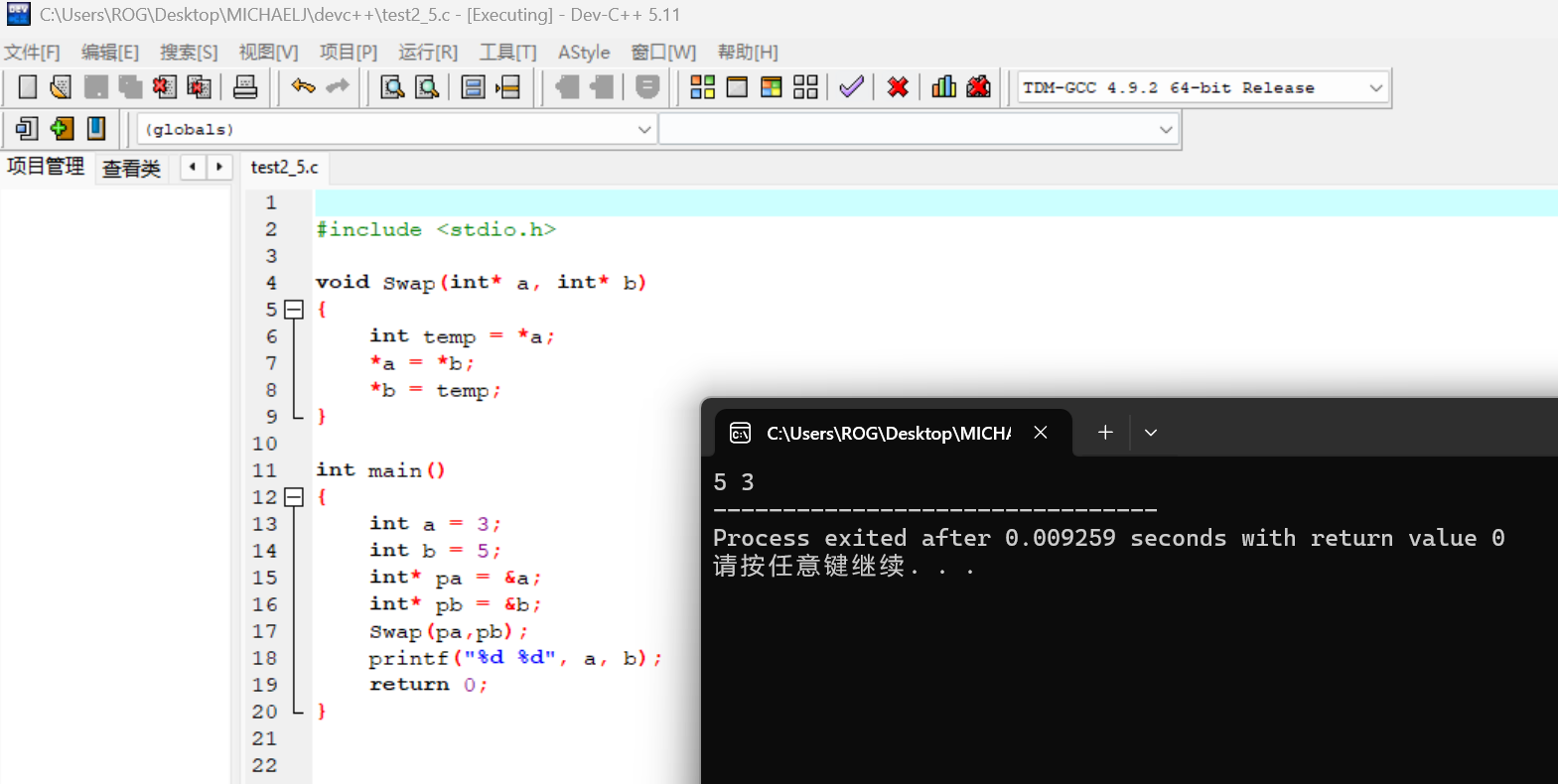Click the Save All toolbar icon

(130, 87)
